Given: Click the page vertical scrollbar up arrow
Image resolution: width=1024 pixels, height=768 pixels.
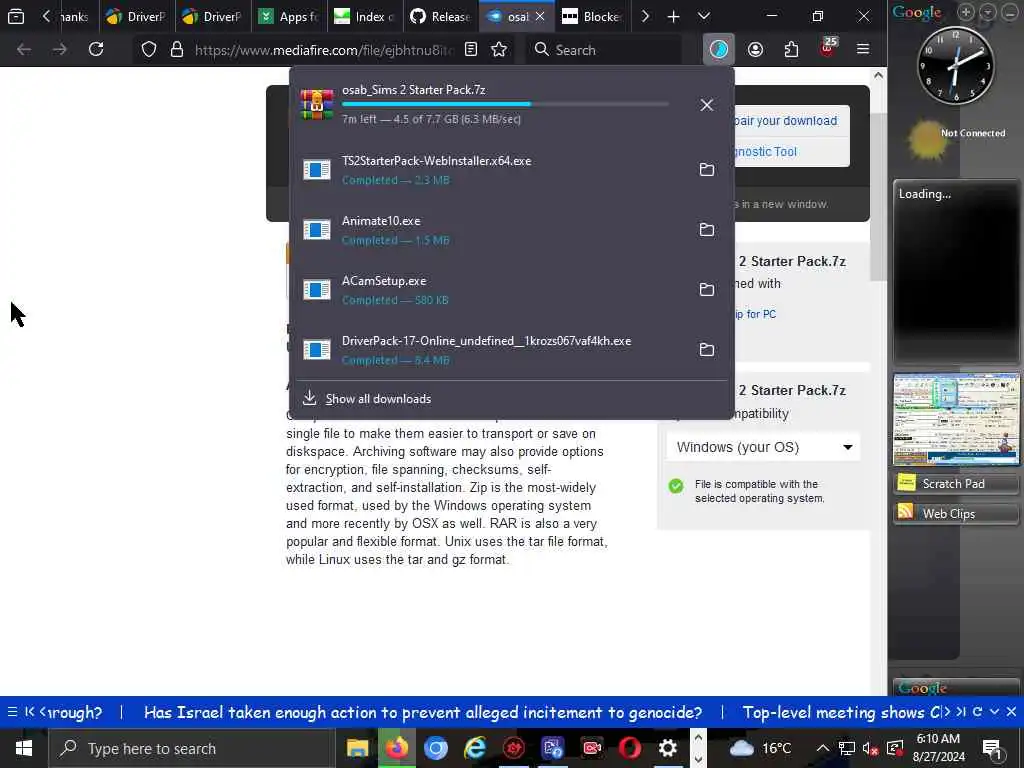Looking at the screenshot, I should coord(878,75).
